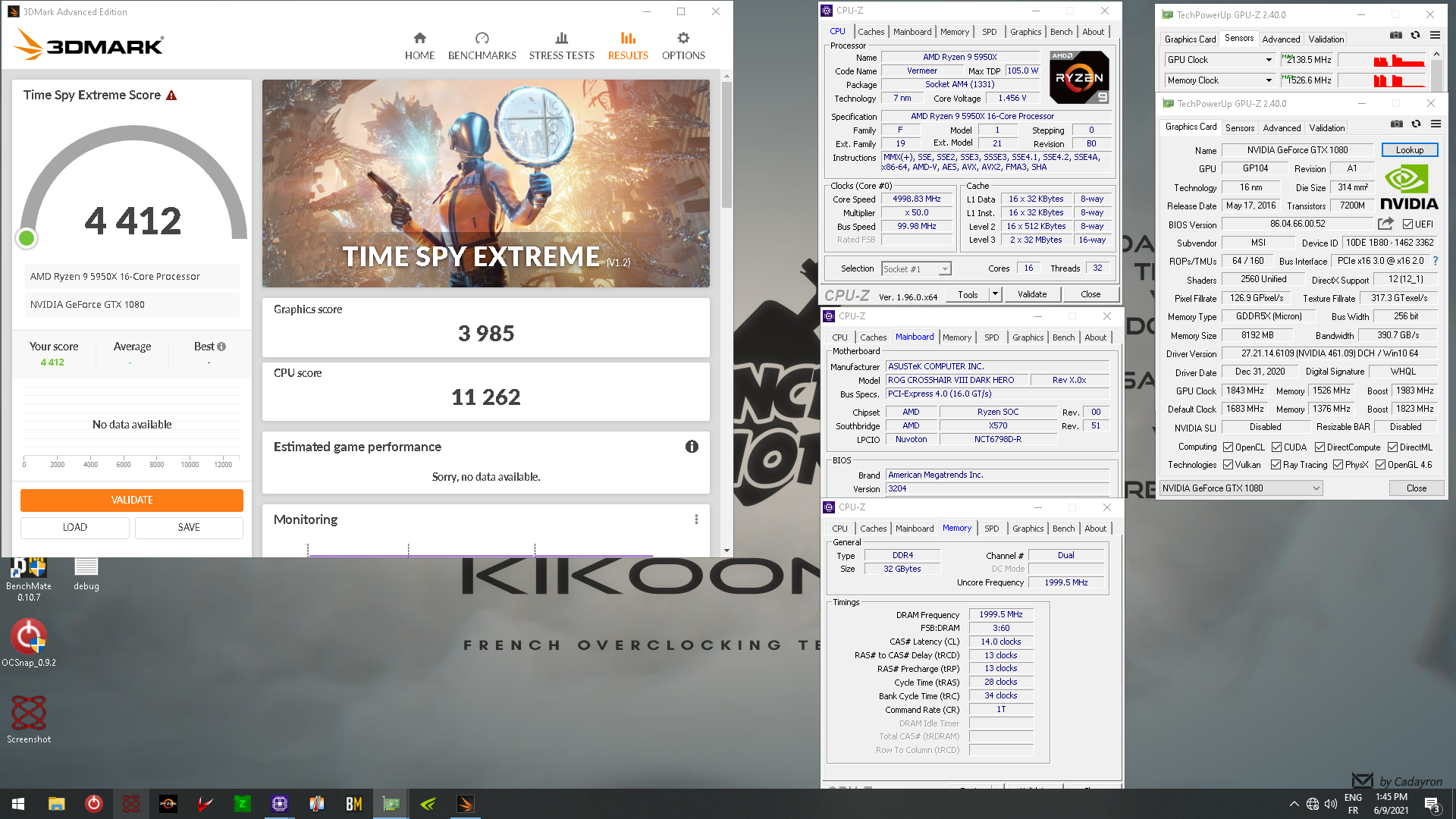Click the GPU-Z Lookup button

pyautogui.click(x=1409, y=150)
